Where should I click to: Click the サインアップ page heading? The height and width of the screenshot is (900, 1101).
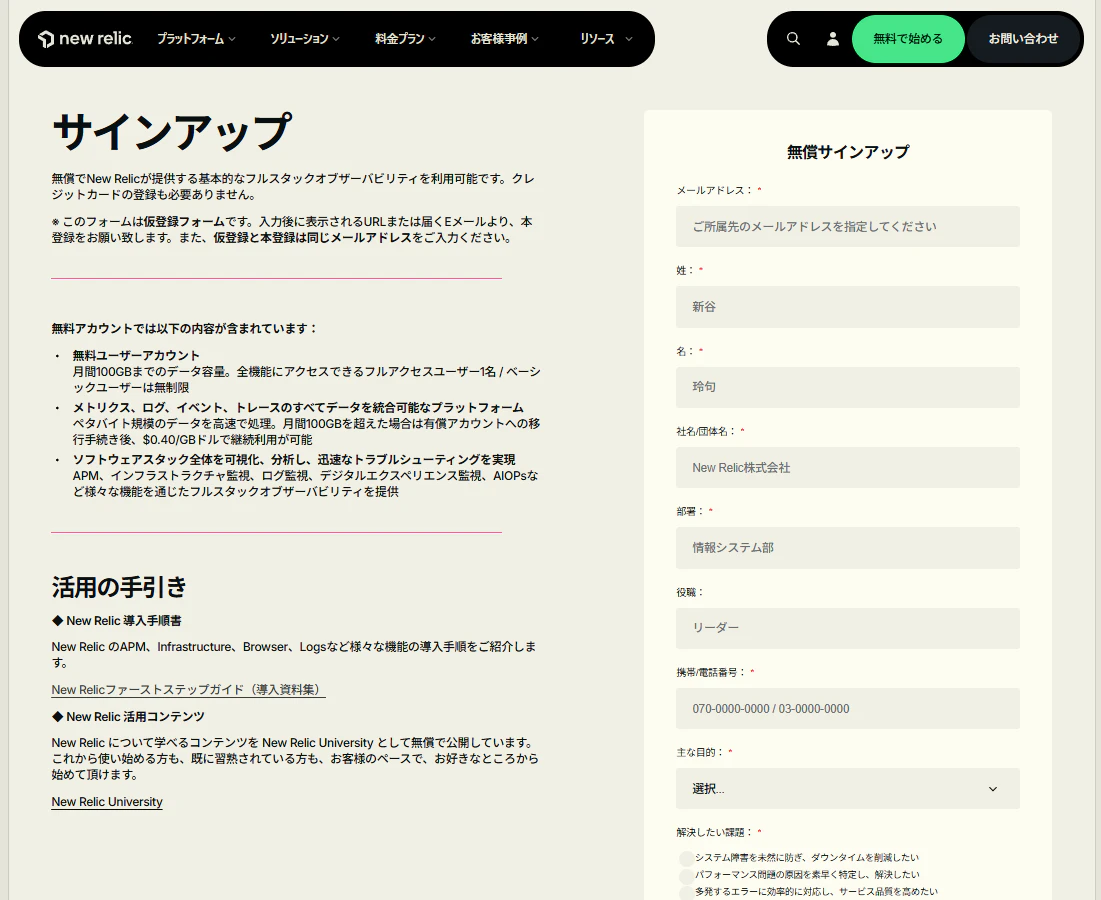coord(172,132)
